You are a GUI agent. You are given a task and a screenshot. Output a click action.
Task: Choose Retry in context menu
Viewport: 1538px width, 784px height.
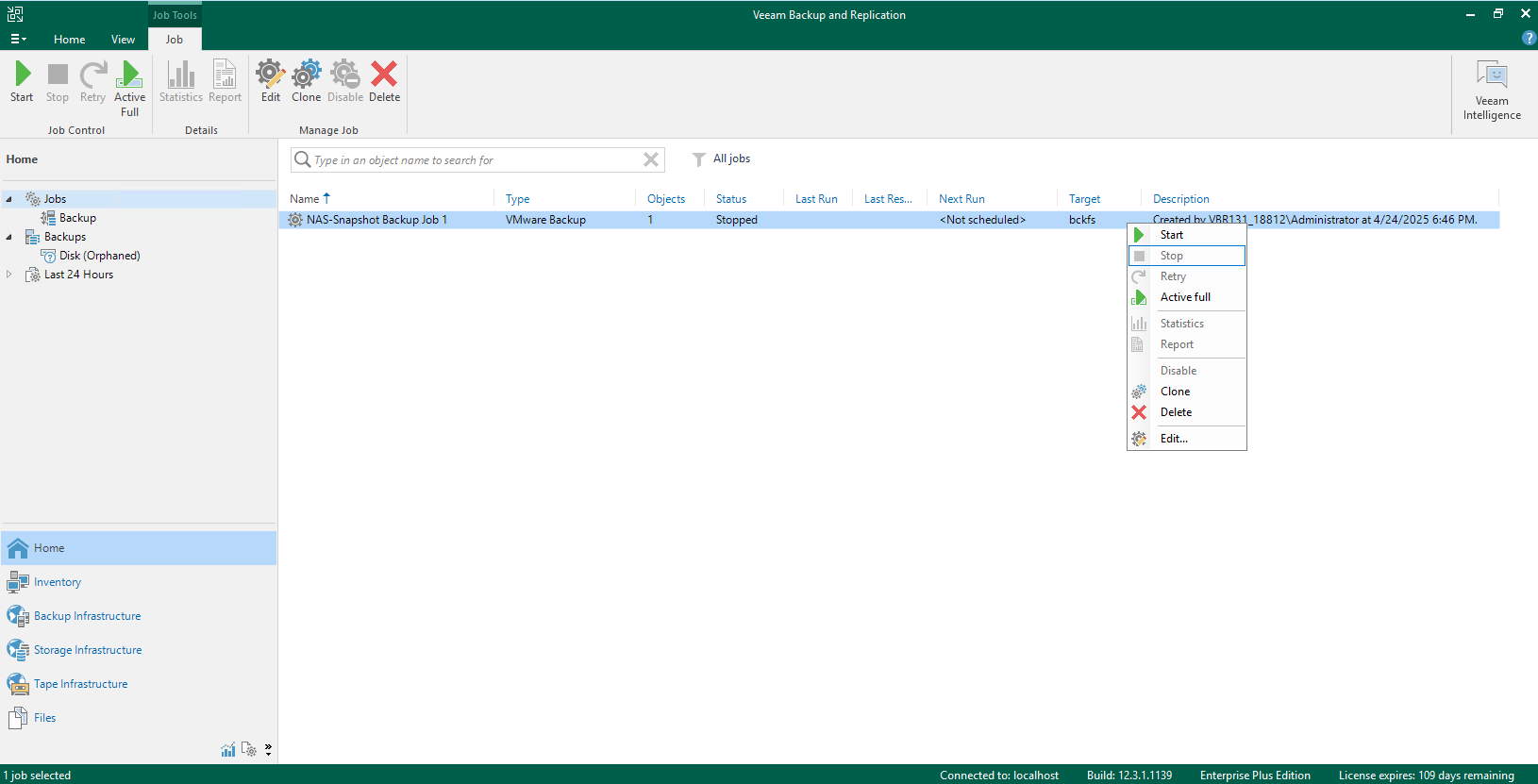[x=1187, y=276]
